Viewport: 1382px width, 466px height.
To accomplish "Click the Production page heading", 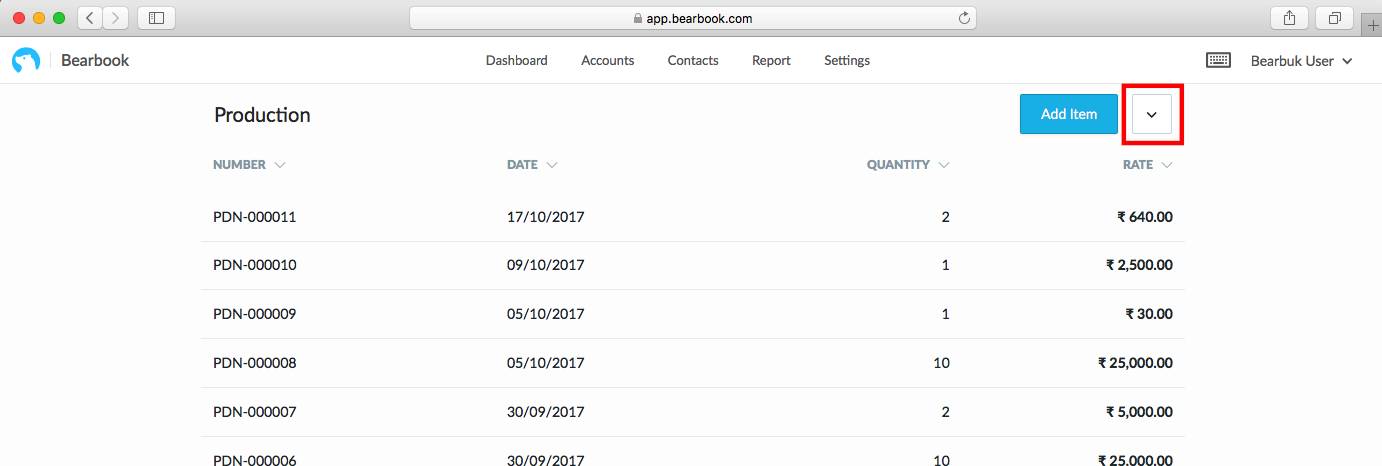I will click(262, 115).
